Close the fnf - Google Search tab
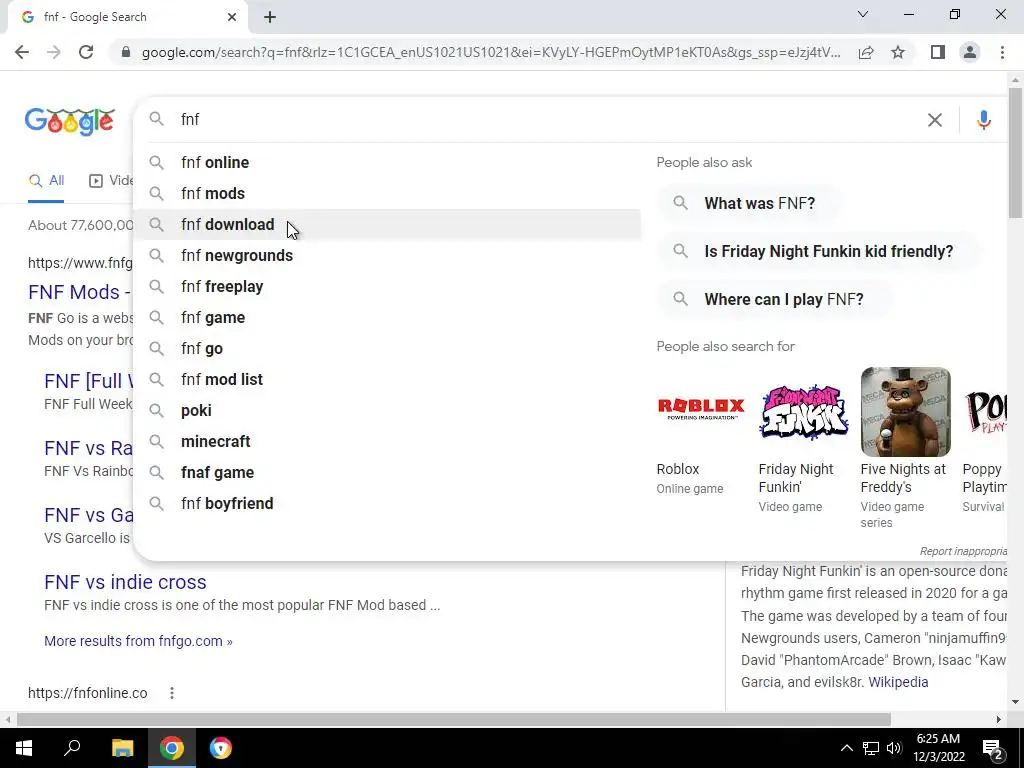This screenshot has height=768, width=1024. point(232,17)
